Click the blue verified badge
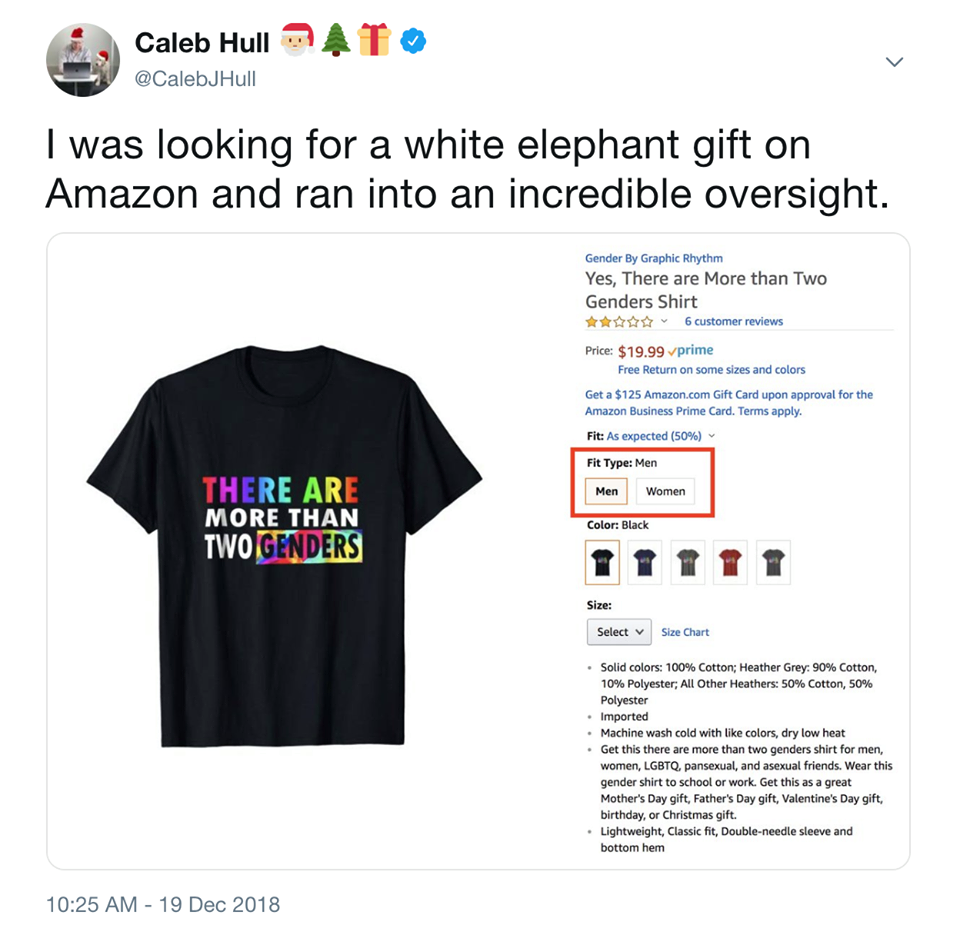Screen dimensions: 960x935 tap(413, 42)
